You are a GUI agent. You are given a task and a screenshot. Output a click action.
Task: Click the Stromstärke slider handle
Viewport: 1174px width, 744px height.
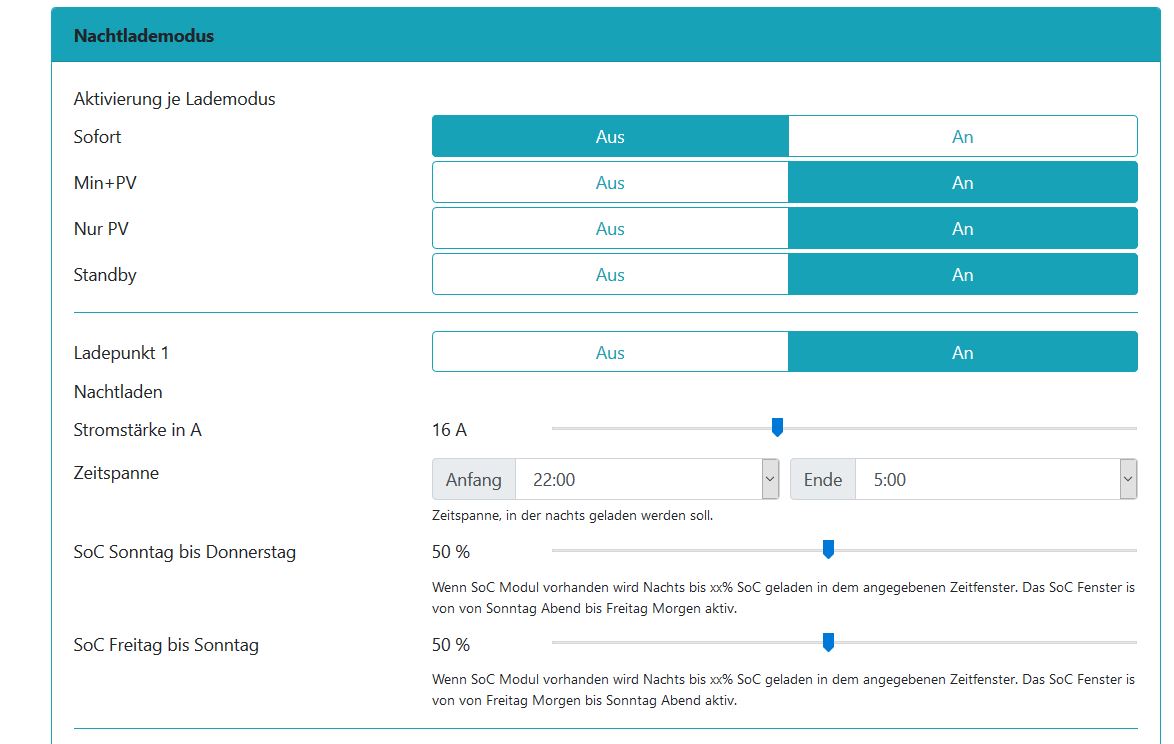(x=777, y=428)
